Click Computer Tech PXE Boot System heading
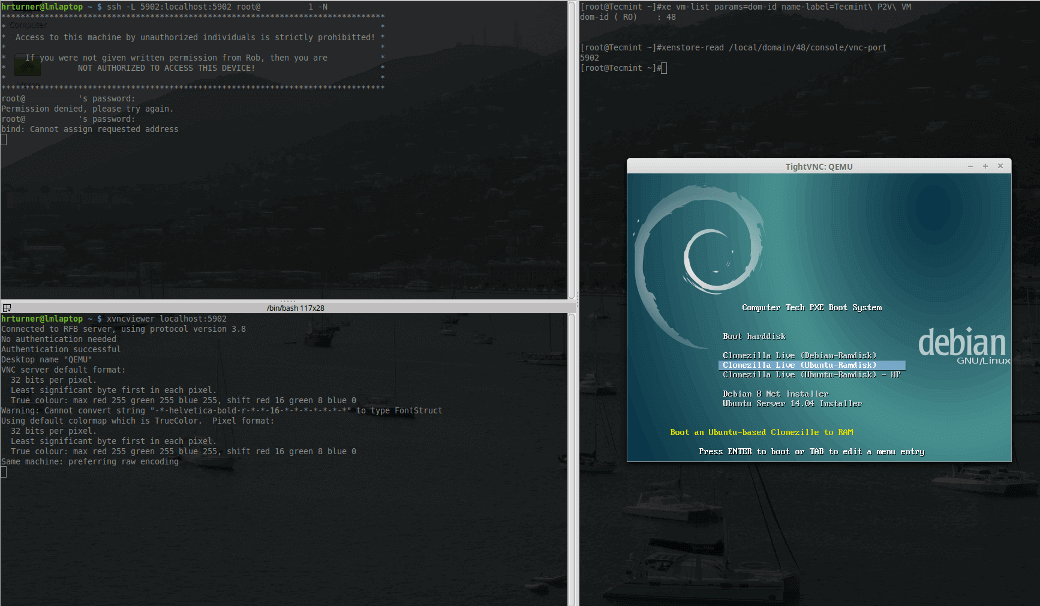The height and width of the screenshot is (606, 1040). (812, 307)
